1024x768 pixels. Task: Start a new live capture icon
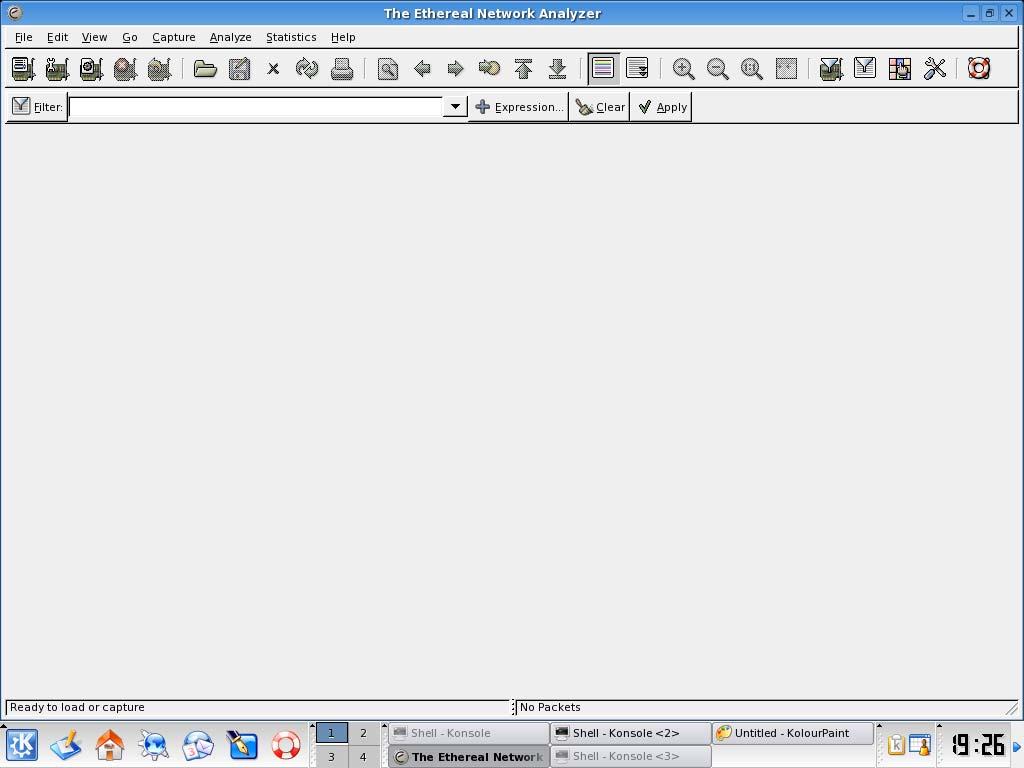click(91, 69)
